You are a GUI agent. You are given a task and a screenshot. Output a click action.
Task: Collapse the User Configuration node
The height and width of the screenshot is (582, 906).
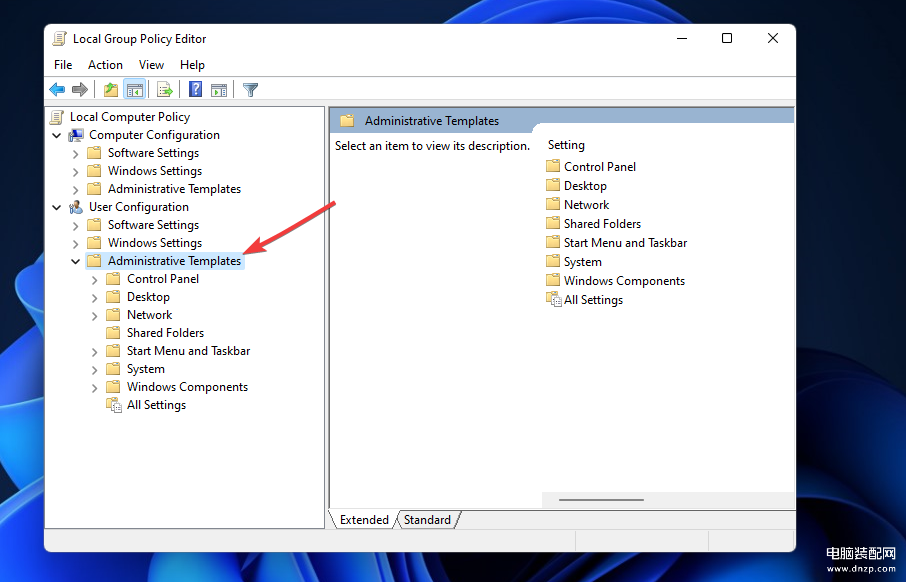57,207
